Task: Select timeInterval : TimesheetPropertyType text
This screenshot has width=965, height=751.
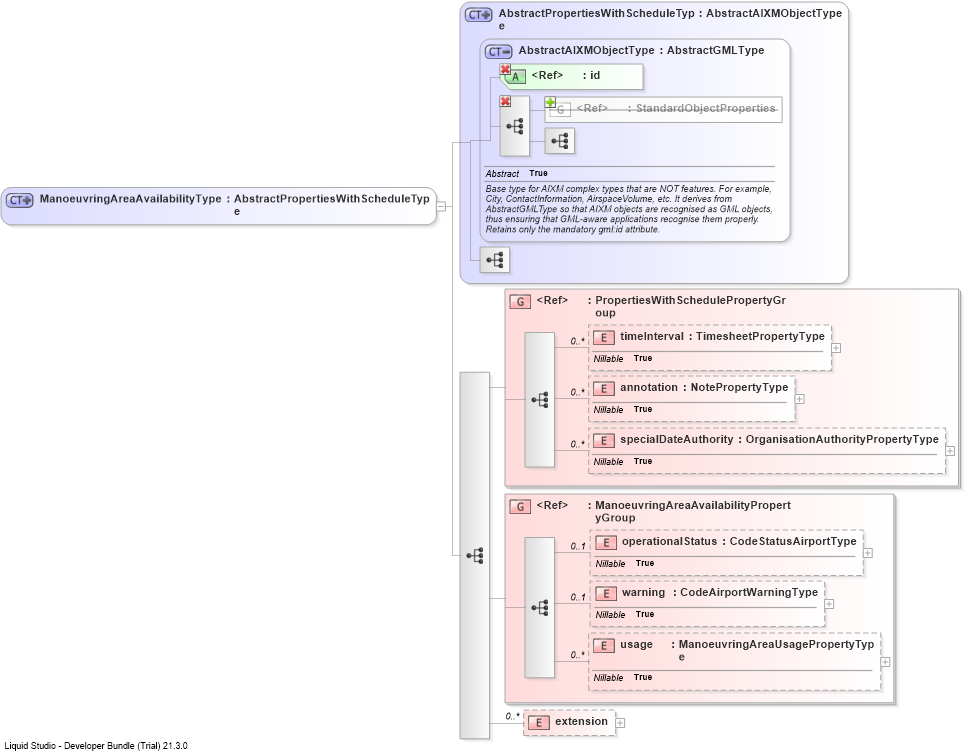Action: click(x=722, y=337)
